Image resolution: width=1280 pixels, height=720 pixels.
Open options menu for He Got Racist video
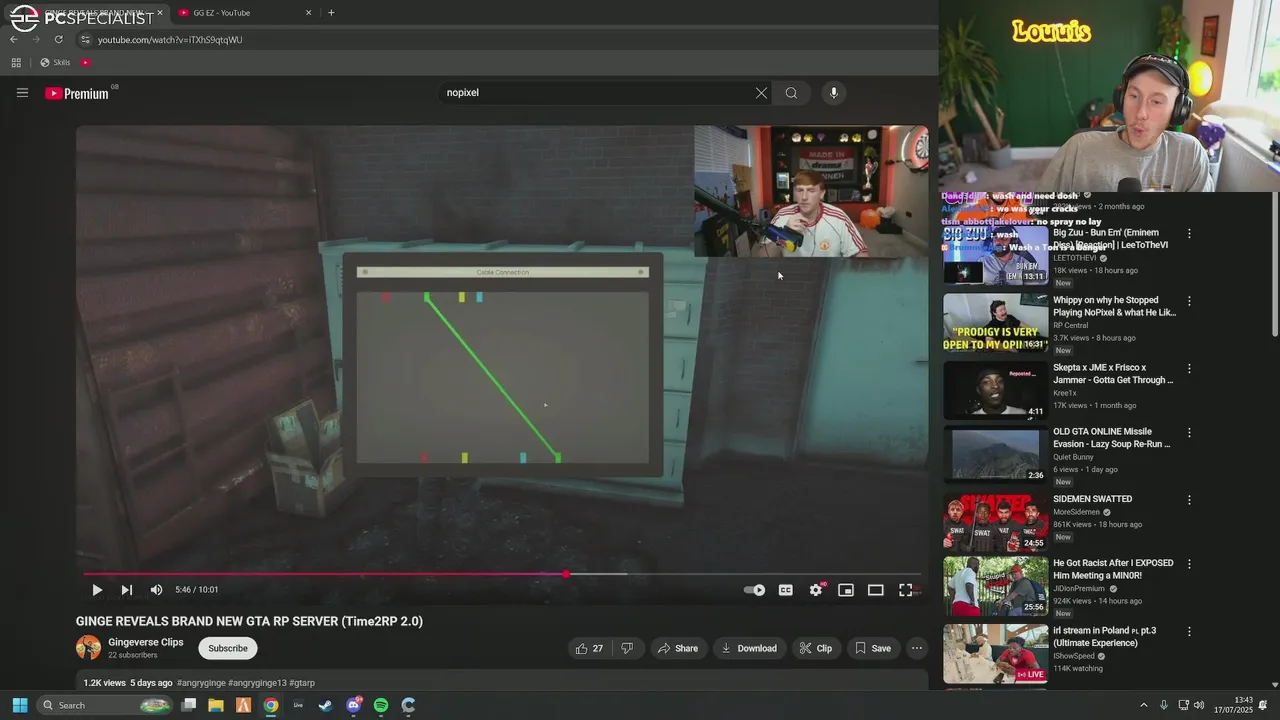click(x=1189, y=564)
